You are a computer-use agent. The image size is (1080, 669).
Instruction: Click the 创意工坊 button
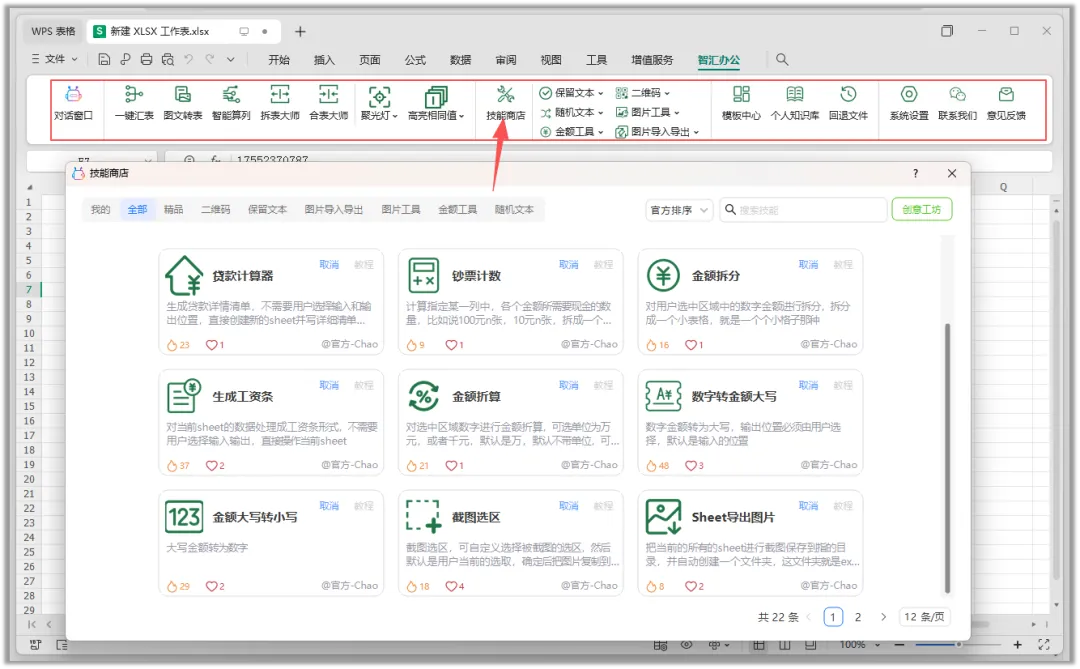(922, 209)
